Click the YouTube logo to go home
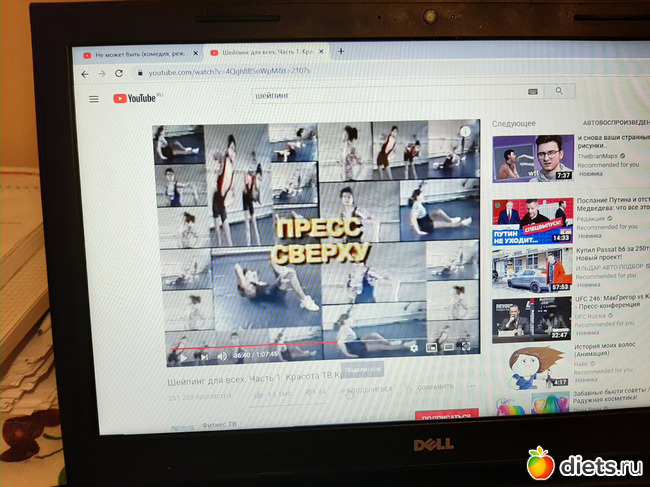This screenshot has height=487, width=650. click(137, 98)
